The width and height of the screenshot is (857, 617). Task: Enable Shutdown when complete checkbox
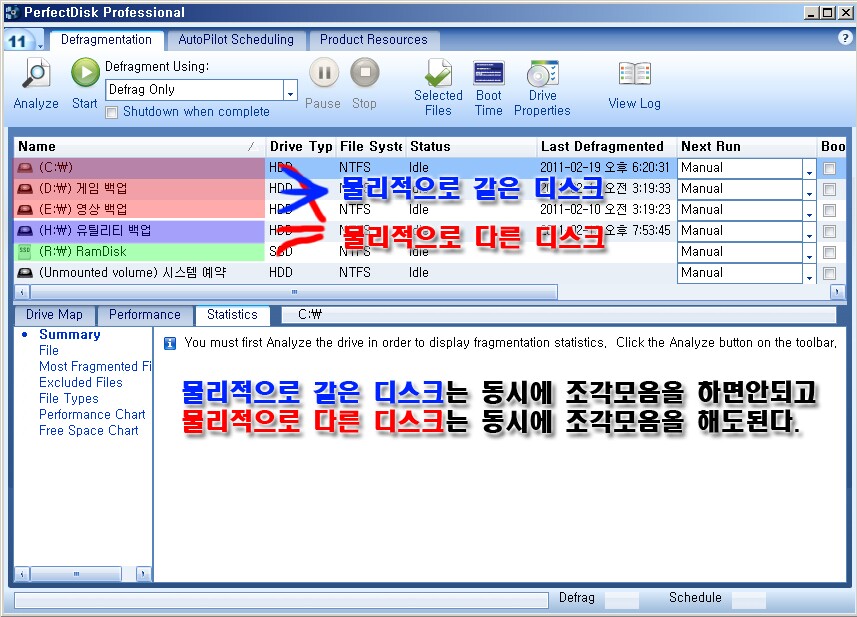pos(112,112)
